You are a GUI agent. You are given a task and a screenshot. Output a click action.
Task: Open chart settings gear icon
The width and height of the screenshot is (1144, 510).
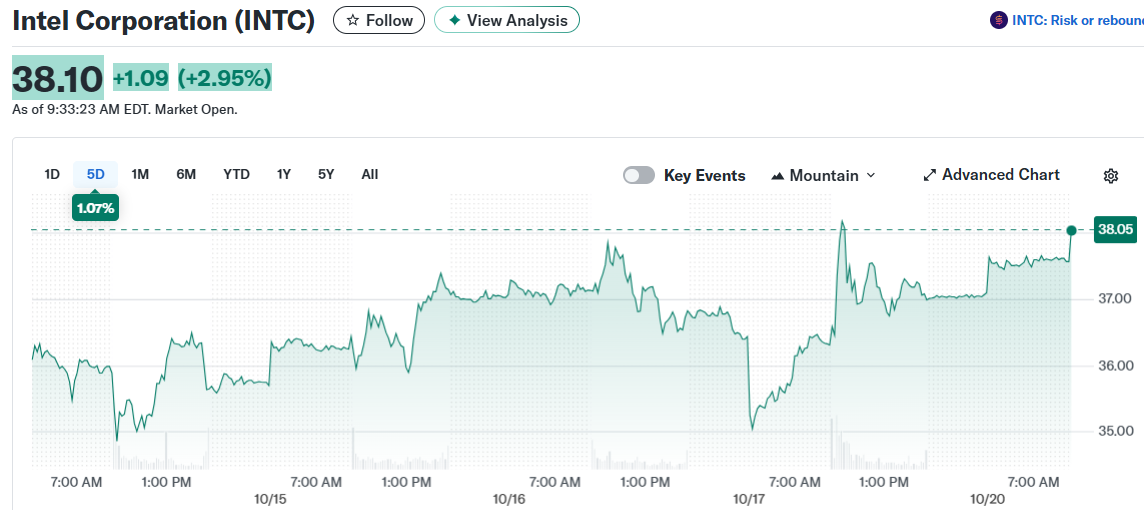(x=1110, y=176)
